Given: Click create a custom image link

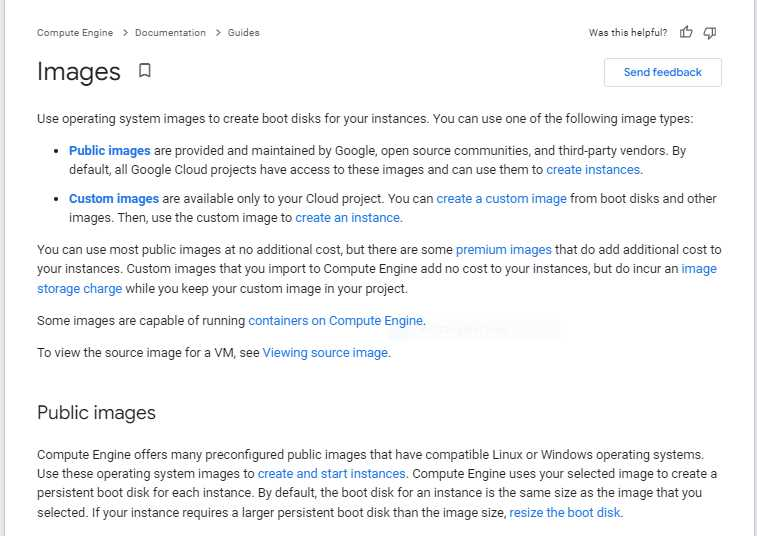Looking at the screenshot, I should click(x=501, y=199).
